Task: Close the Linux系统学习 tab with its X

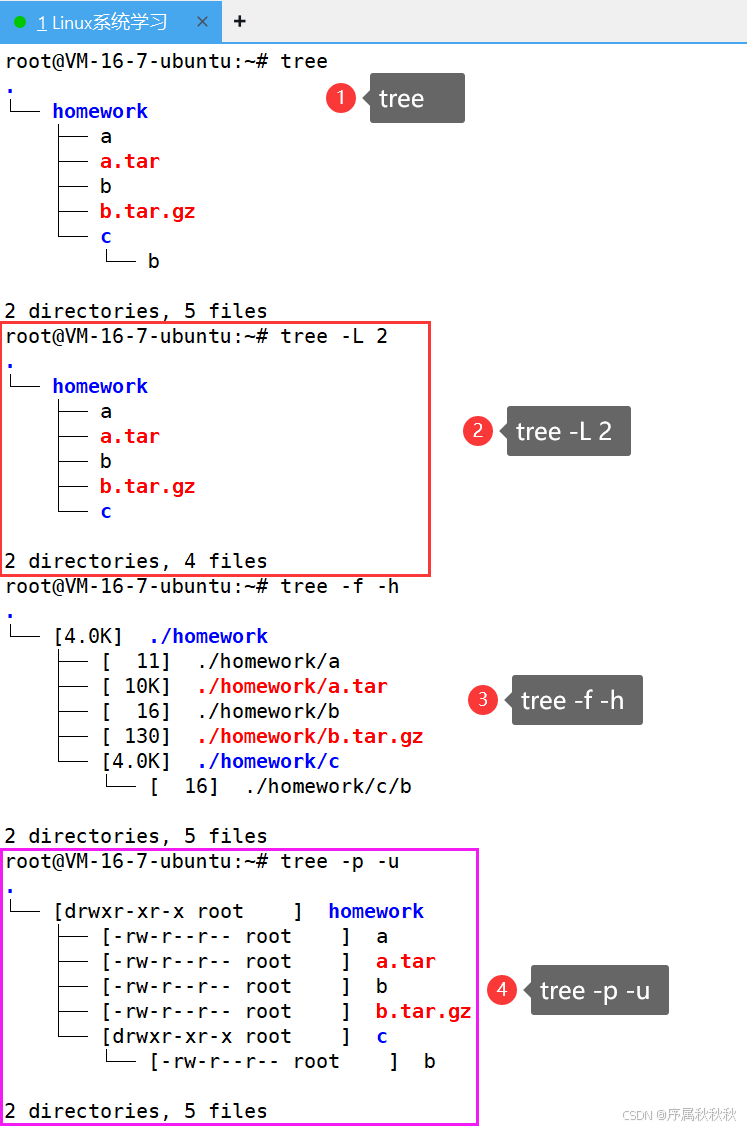Action: pos(202,22)
